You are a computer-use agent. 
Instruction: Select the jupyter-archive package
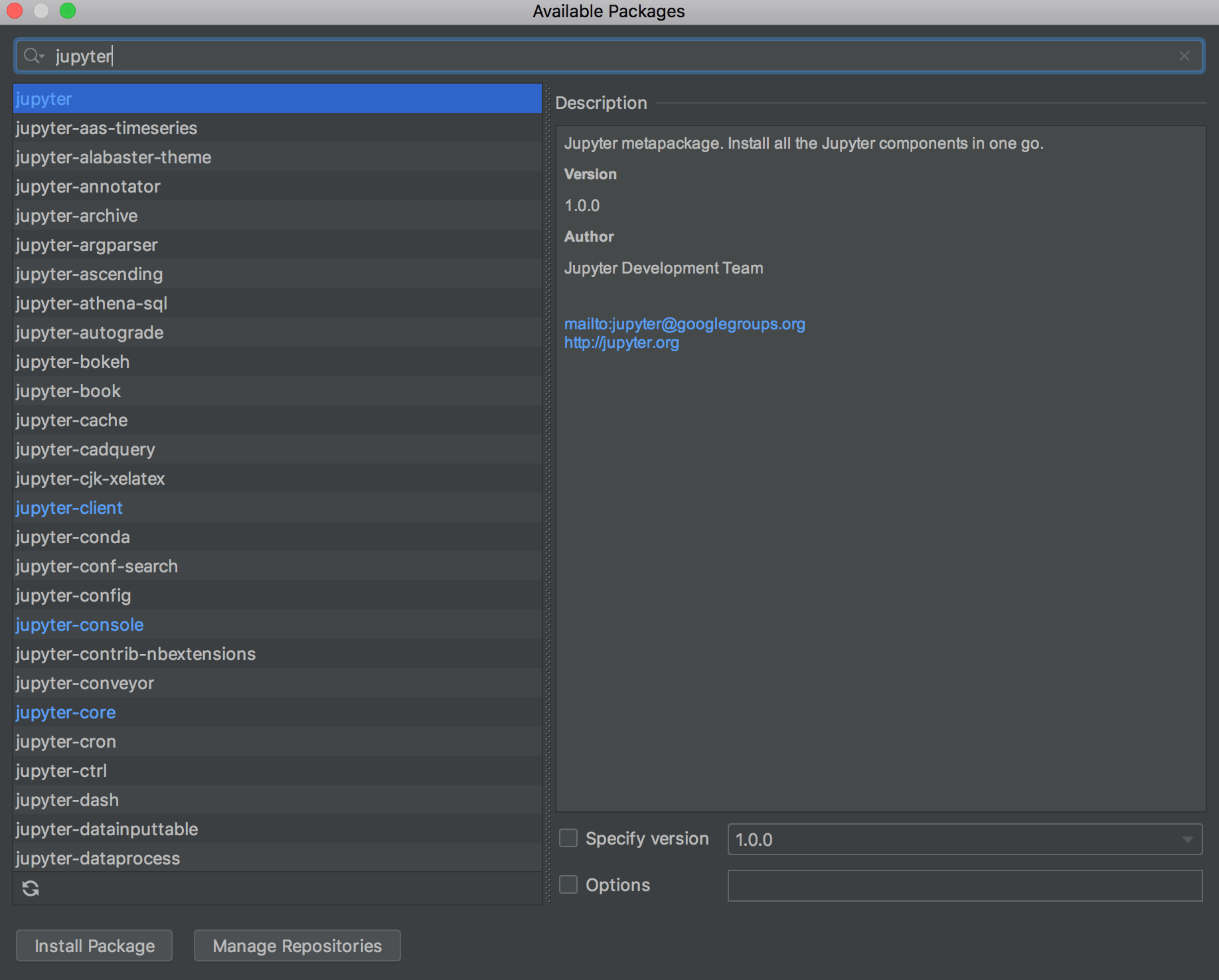click(278, 215)
